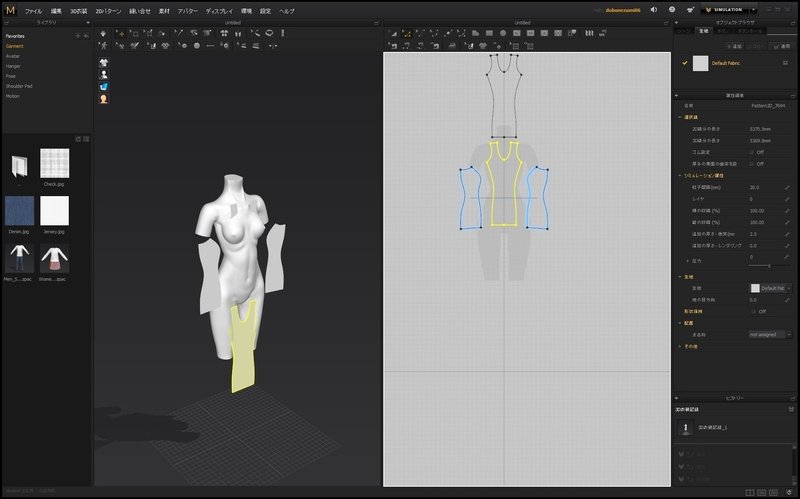Open the ファイル menu
The height and width of the screenshot is (499, 800).
[x=33, y=10]
